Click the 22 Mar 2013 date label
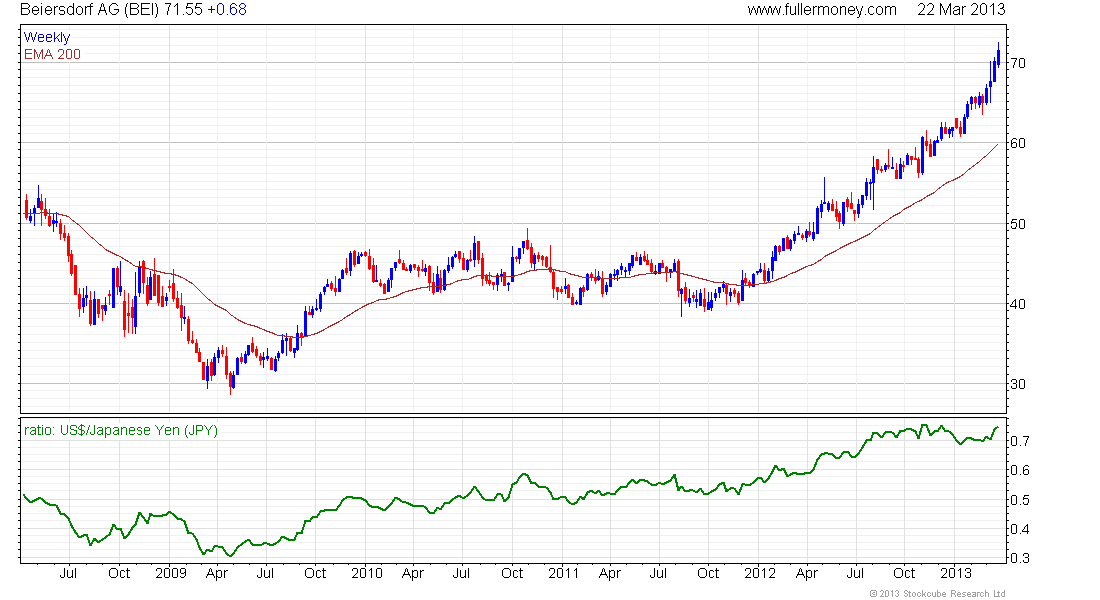Screen dimensions: 1100x600 click(x=961, y=10)
